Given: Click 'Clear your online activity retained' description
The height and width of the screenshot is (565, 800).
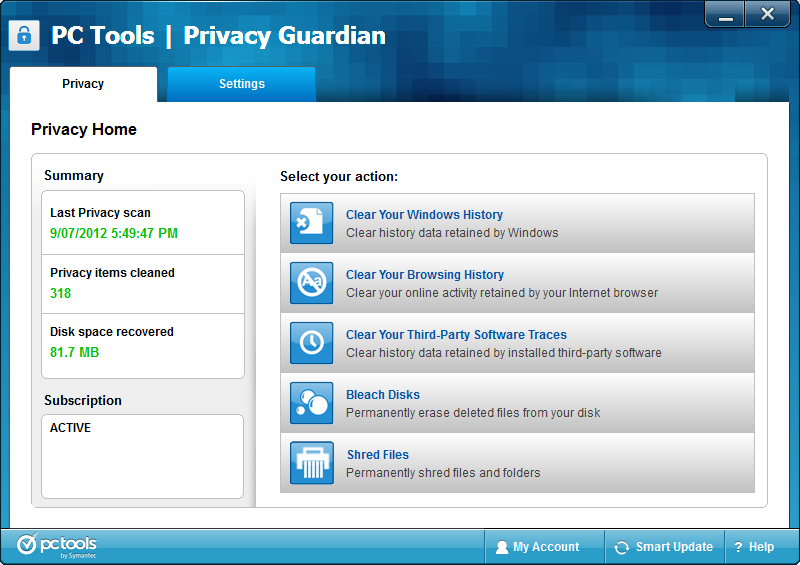Looking at the screenshot, I should 502,292.
